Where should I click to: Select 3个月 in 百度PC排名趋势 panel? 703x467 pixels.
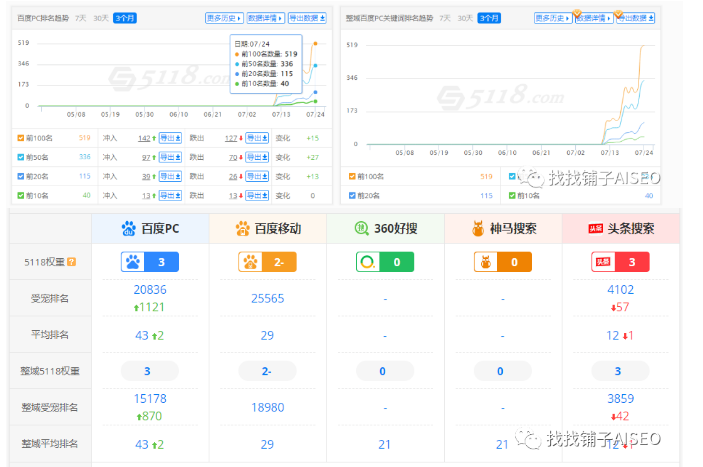(x=125, y=18)
